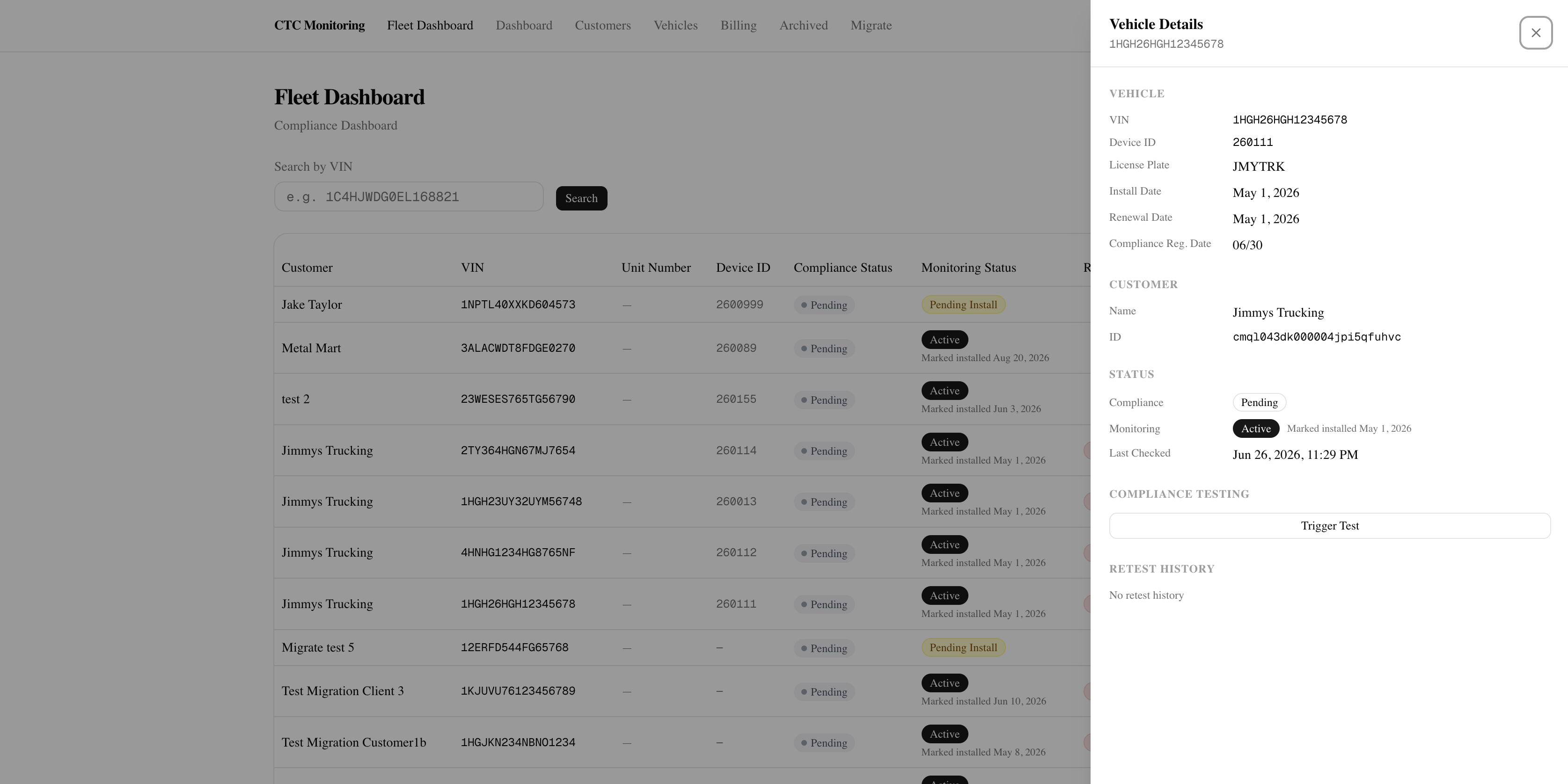Click Device ID 260155 cell
Image resolution: width=1568 pixels, height=784 pixels.
point(736,399)
